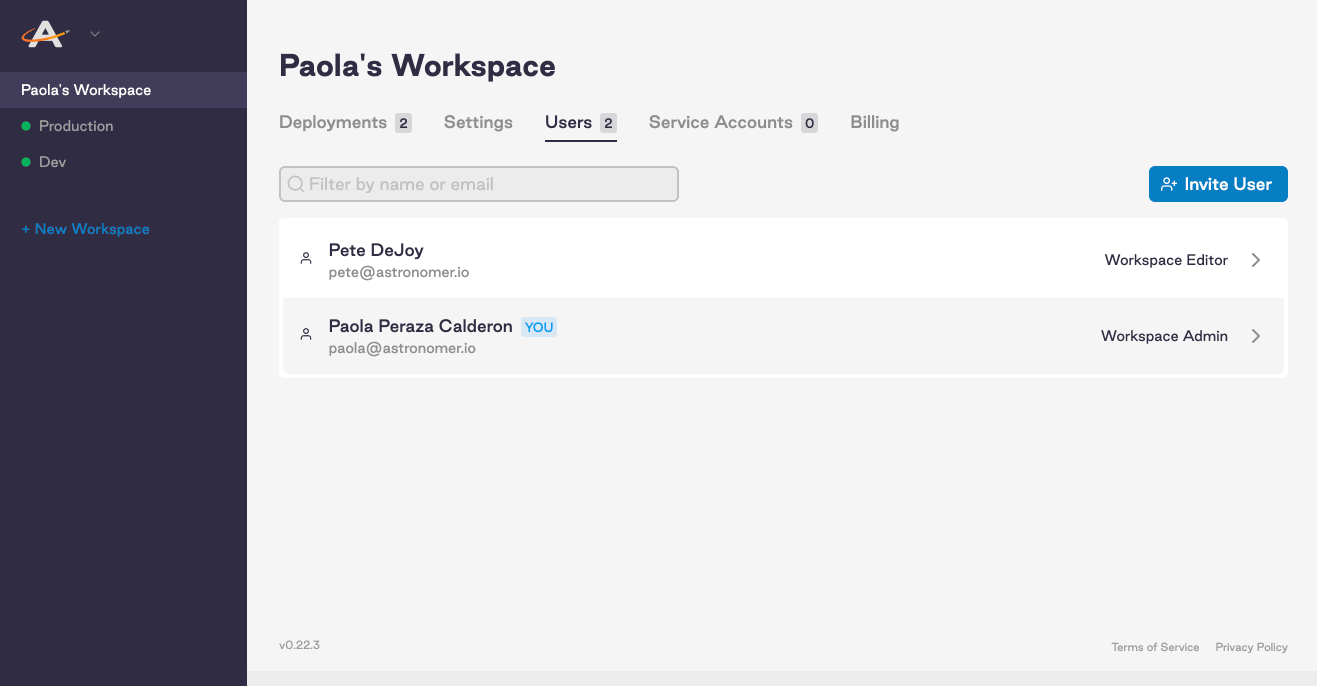The width and height of the screenshot is (1317, 686).
Task: Click the green status dot beside Production
Action: coord(24,126)
